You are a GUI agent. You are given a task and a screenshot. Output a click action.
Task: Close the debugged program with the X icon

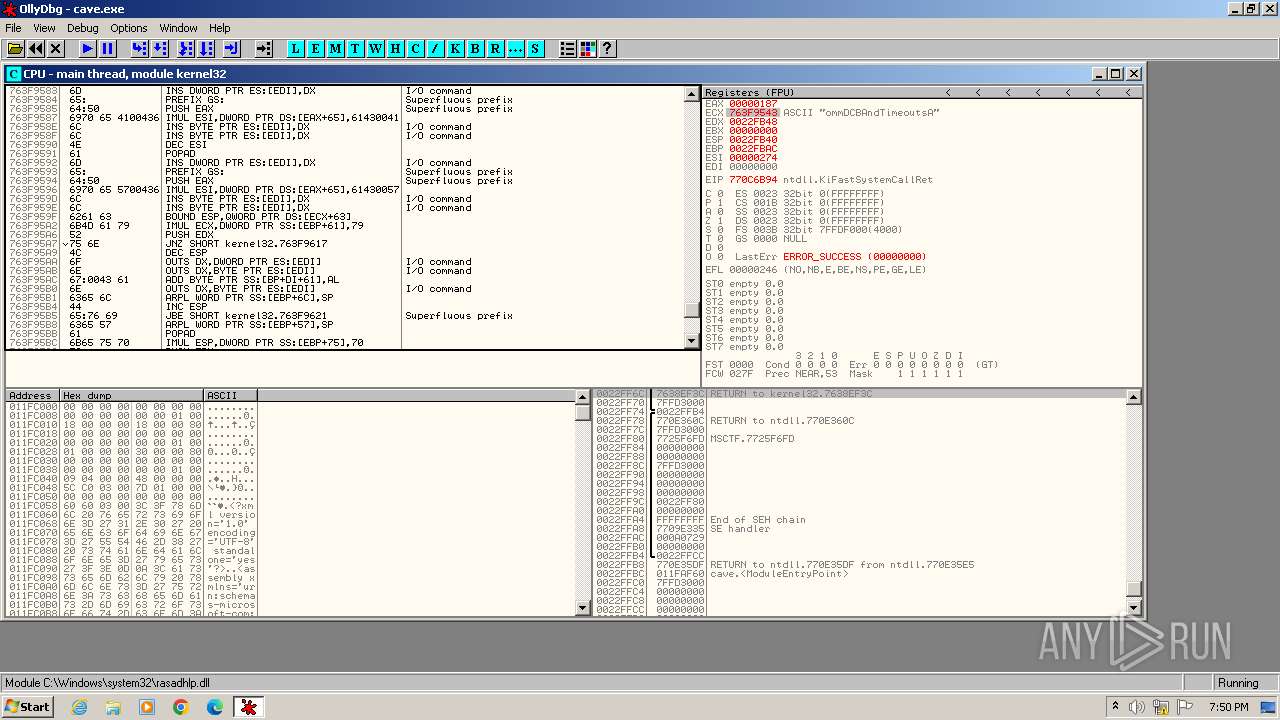tap(56, 48)
